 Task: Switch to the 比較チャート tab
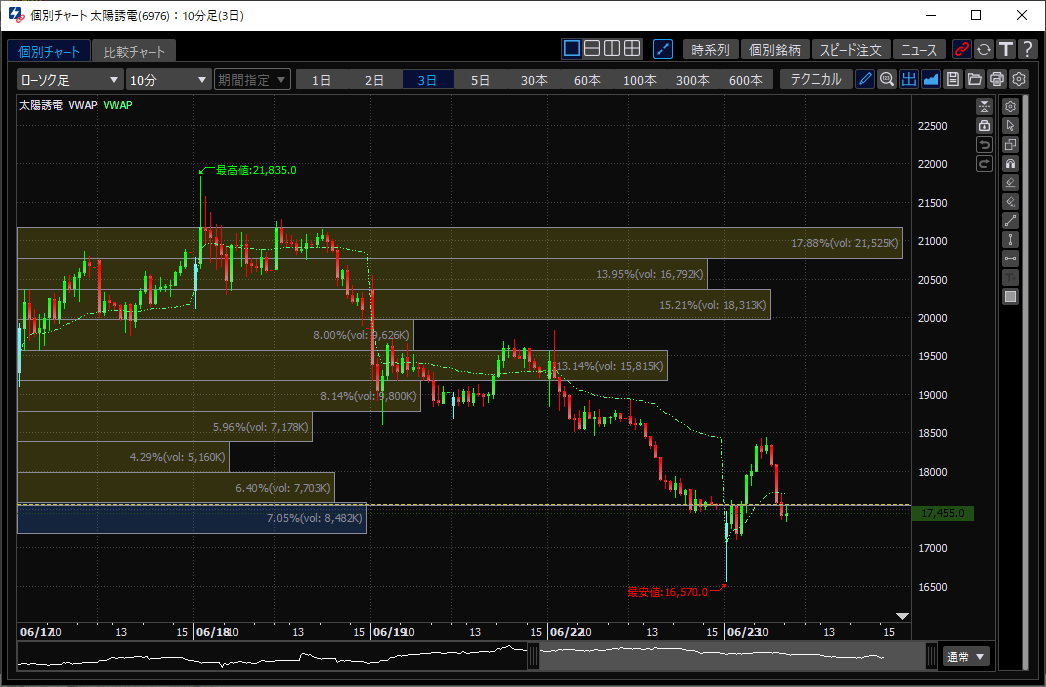134,51
